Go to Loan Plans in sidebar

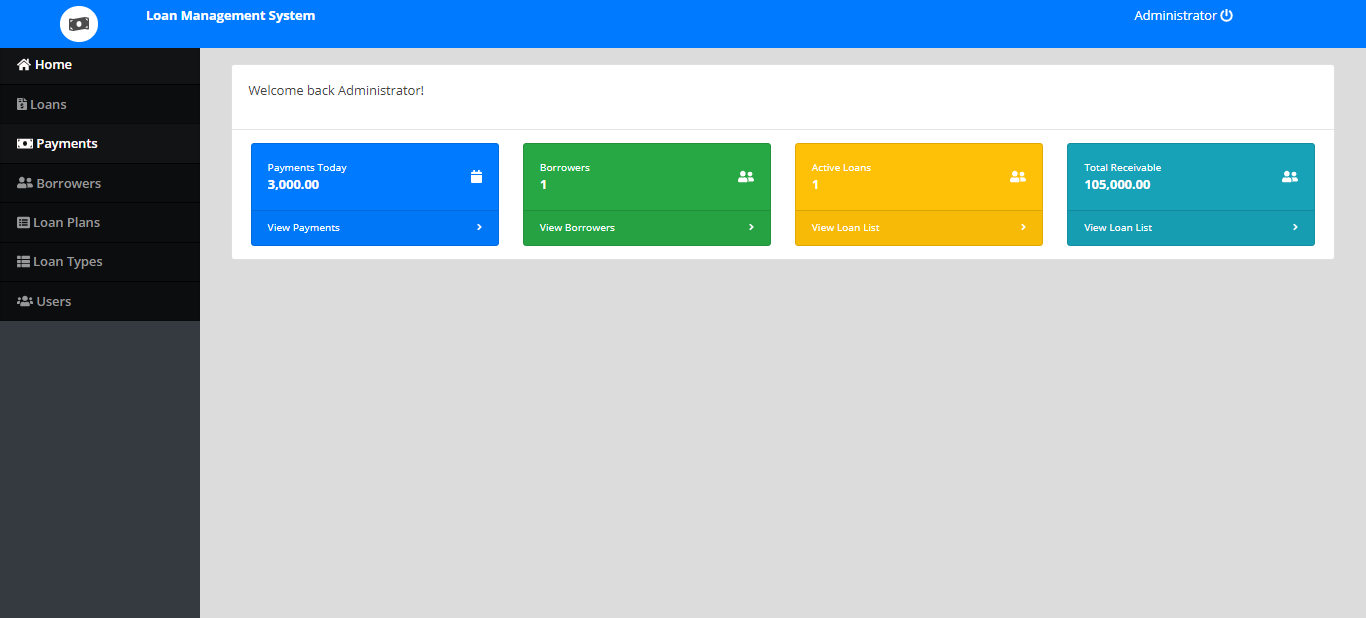pos(100,222)
